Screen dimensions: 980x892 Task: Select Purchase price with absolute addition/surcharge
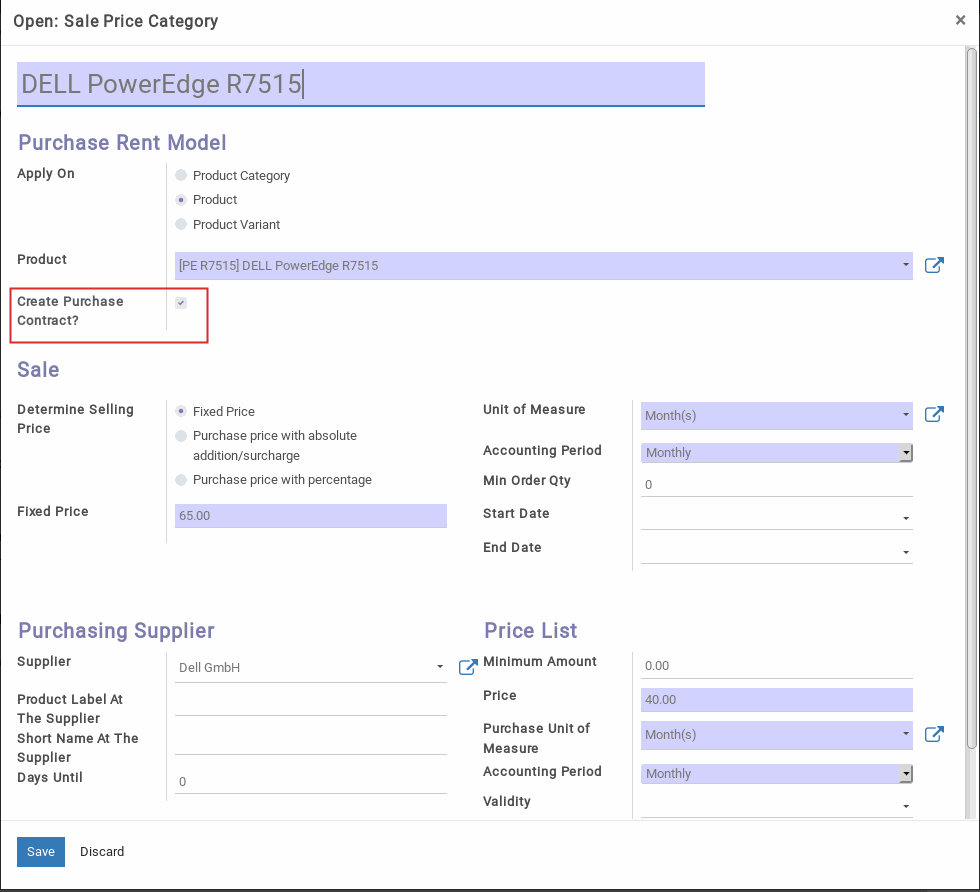click(x=181, y=436)
